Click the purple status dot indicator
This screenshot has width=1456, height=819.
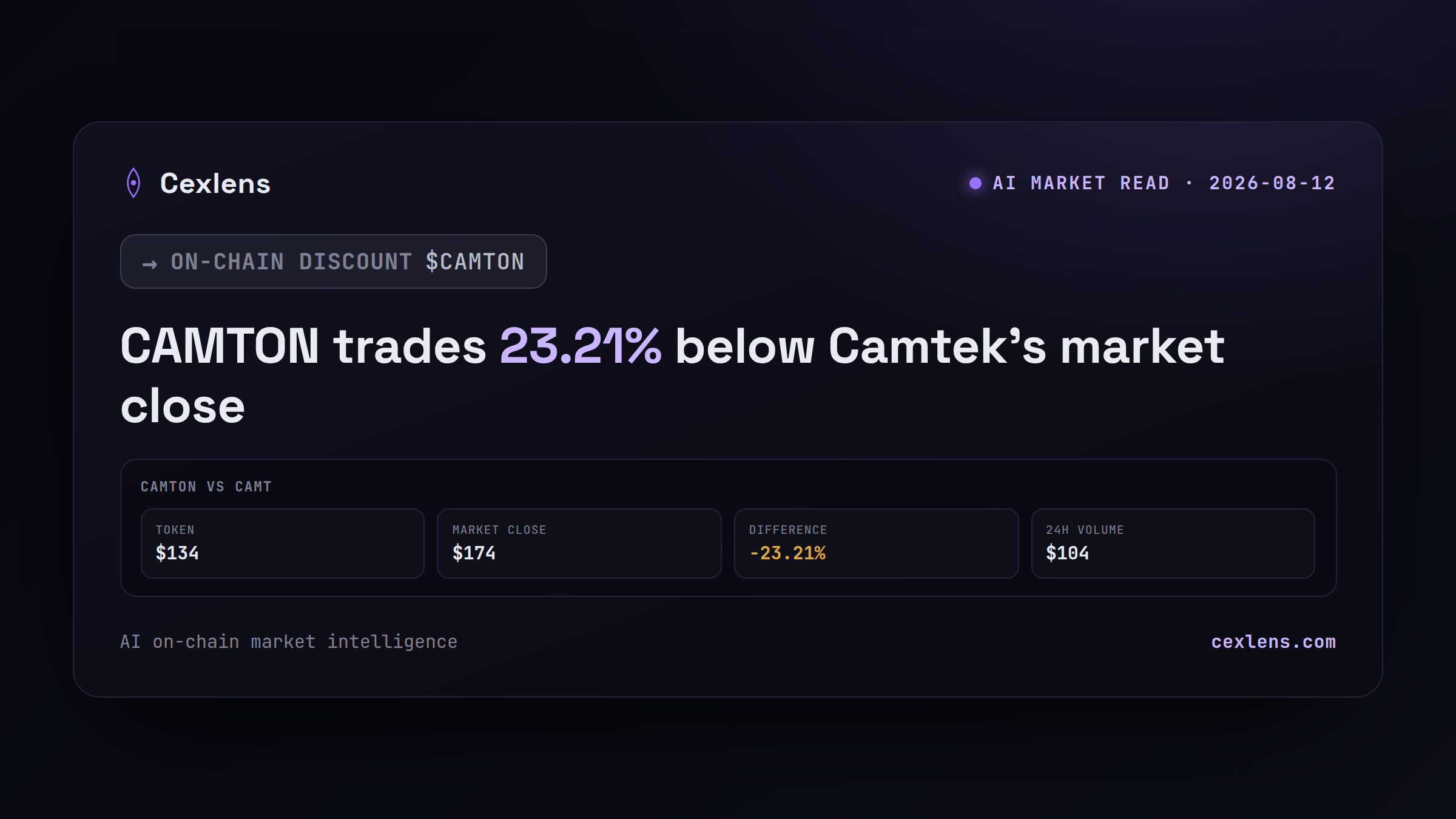pos(975,183)
